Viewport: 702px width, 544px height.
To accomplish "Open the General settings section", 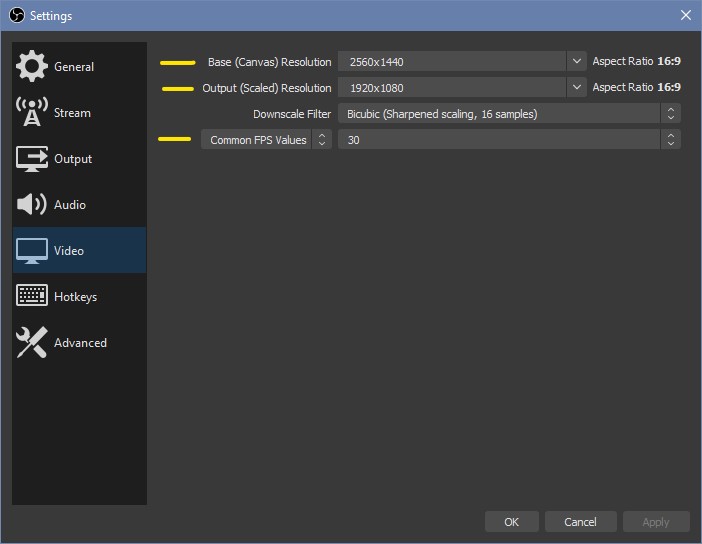I will click(x=79, y=66).
